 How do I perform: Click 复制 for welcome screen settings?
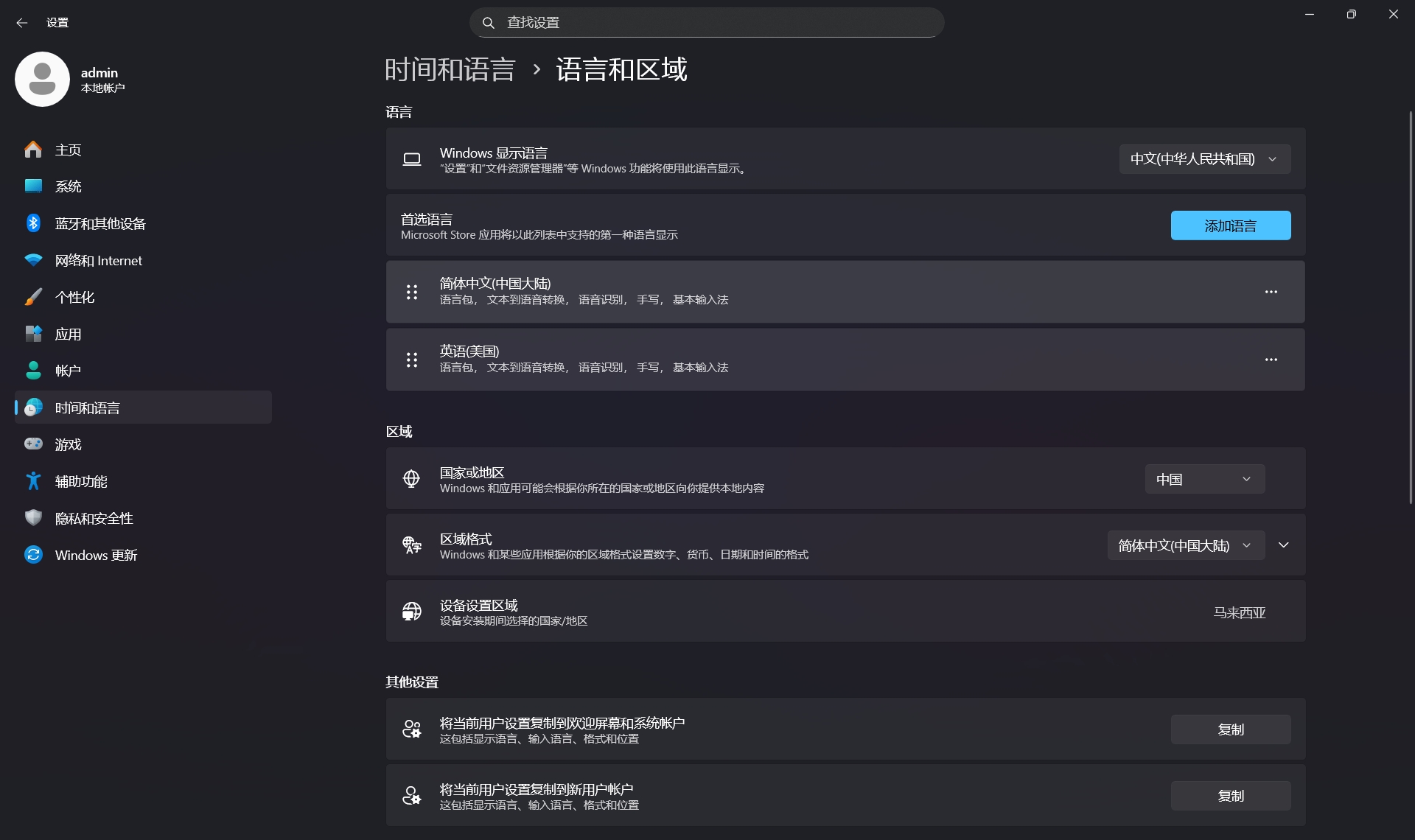click(x=1230, y=729)
